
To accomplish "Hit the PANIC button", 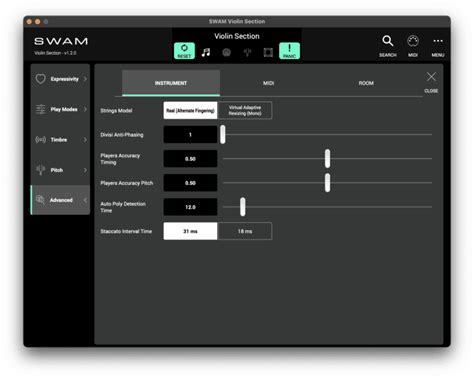I will pyautogui.click(x=289, y=51).
